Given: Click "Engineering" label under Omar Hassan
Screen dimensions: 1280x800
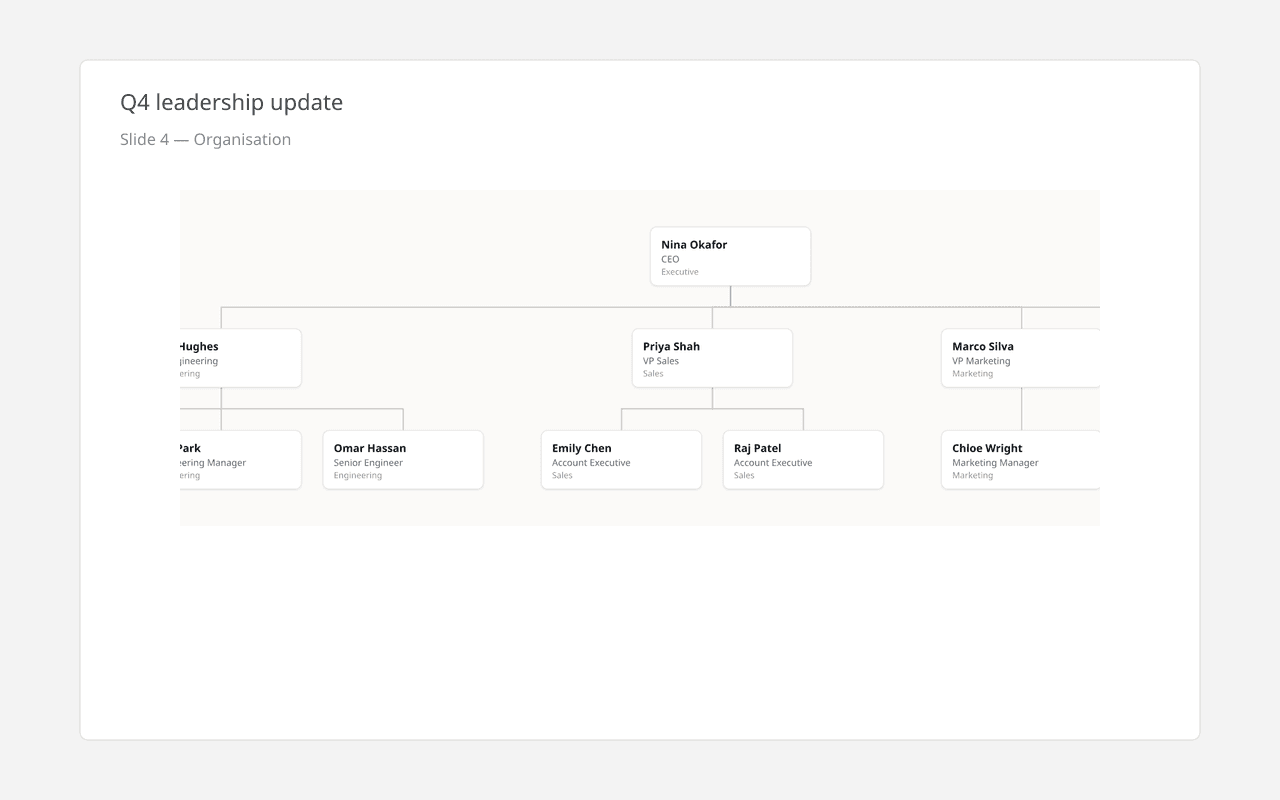Looking at the screenshot, I should (x=358, y=476).
